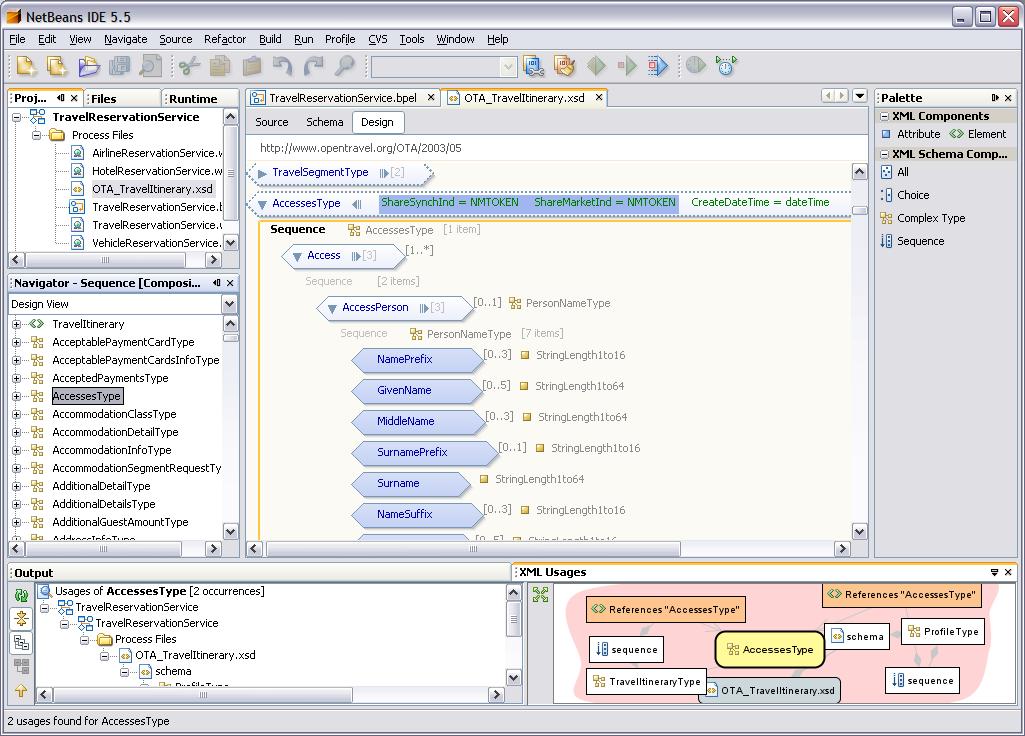The height and width of the screenshot is (736, 1025).
Task: Select Complex Type in the Palette
Action: (923, 218)
